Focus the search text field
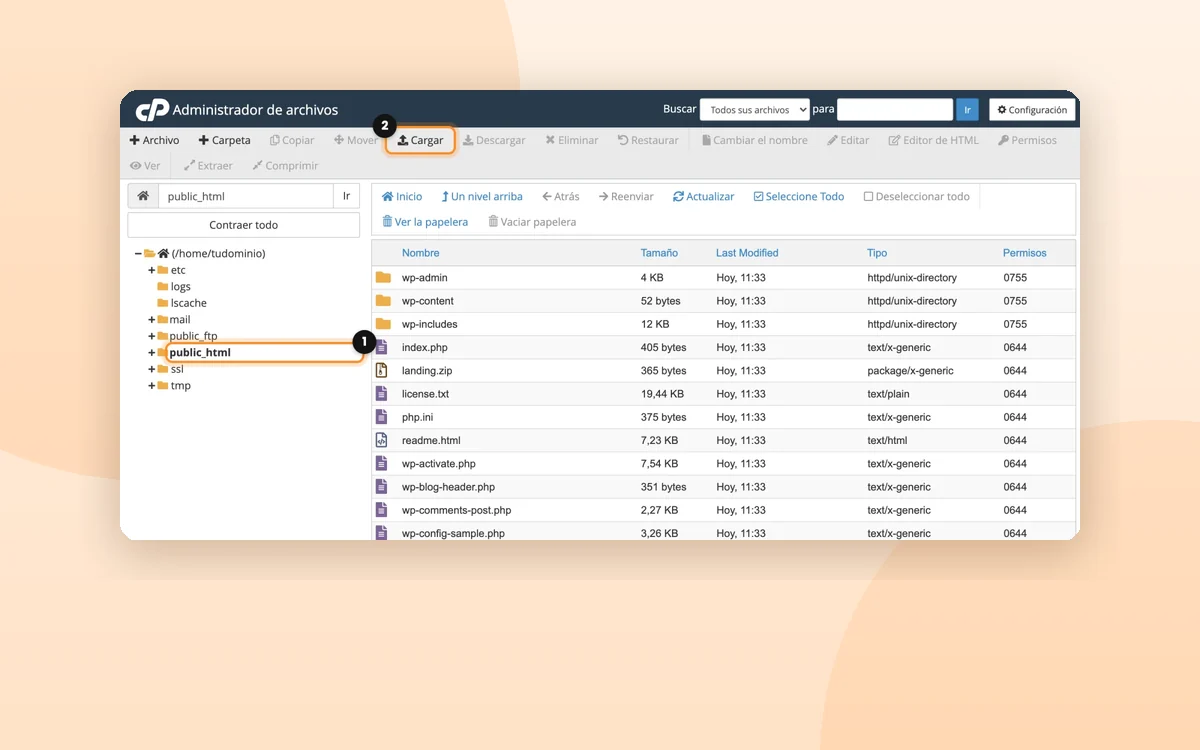Viewport: 1200px width, 750px height. click(895, 110)
